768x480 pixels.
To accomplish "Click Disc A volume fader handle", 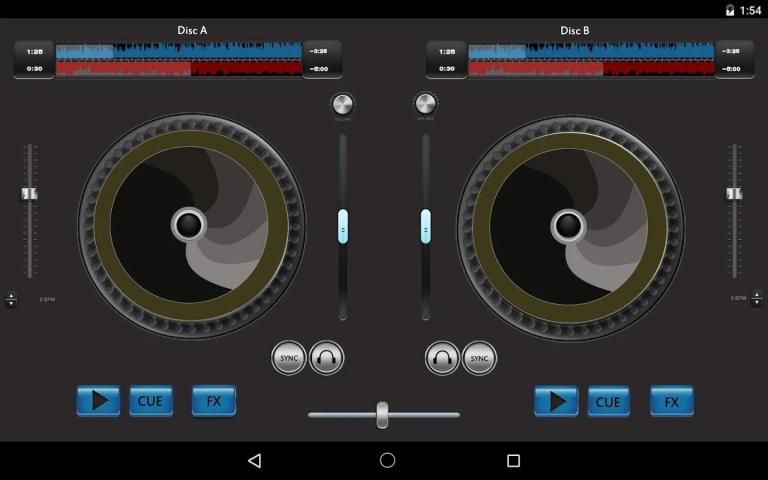I will click(343, 226).
